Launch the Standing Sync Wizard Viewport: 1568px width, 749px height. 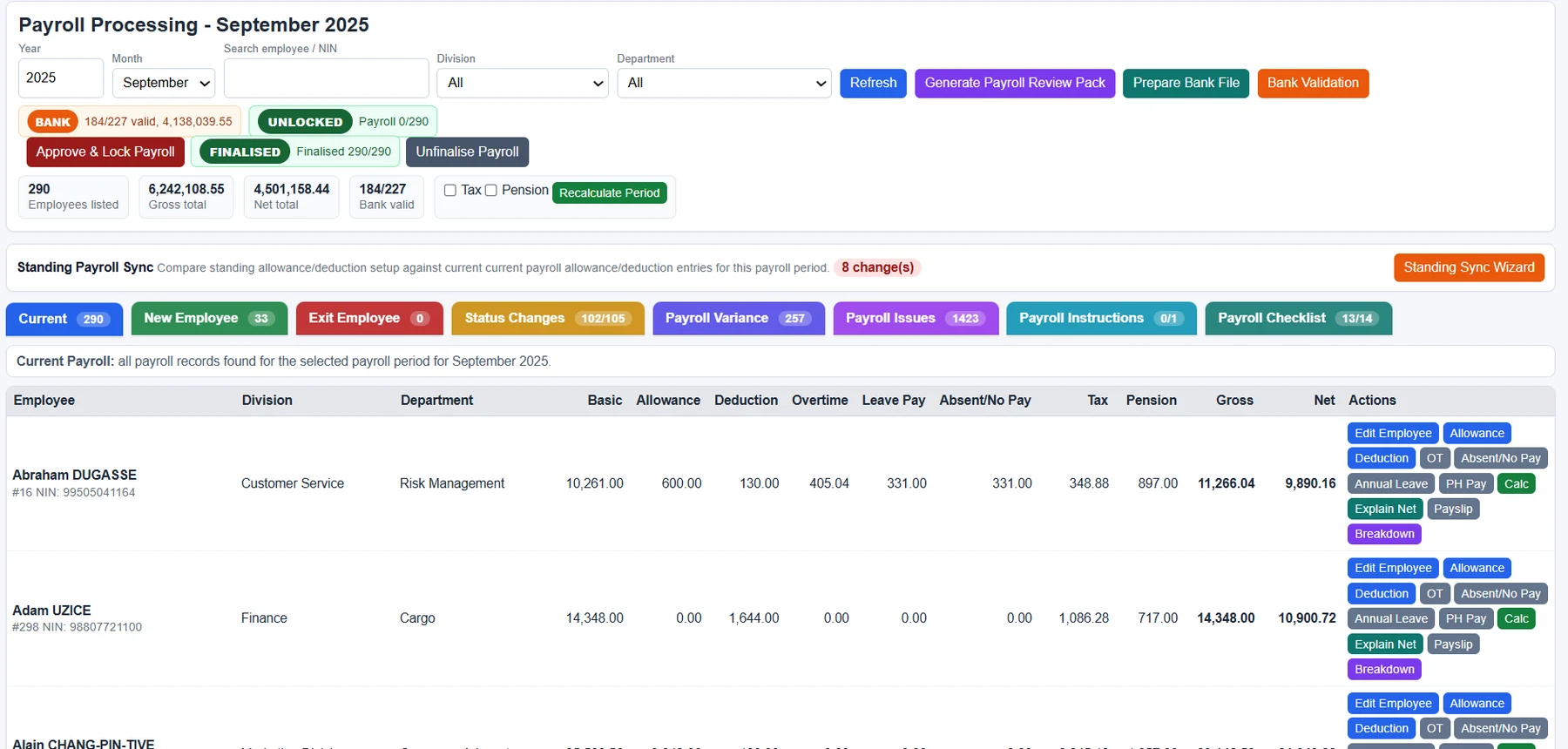1469,267
